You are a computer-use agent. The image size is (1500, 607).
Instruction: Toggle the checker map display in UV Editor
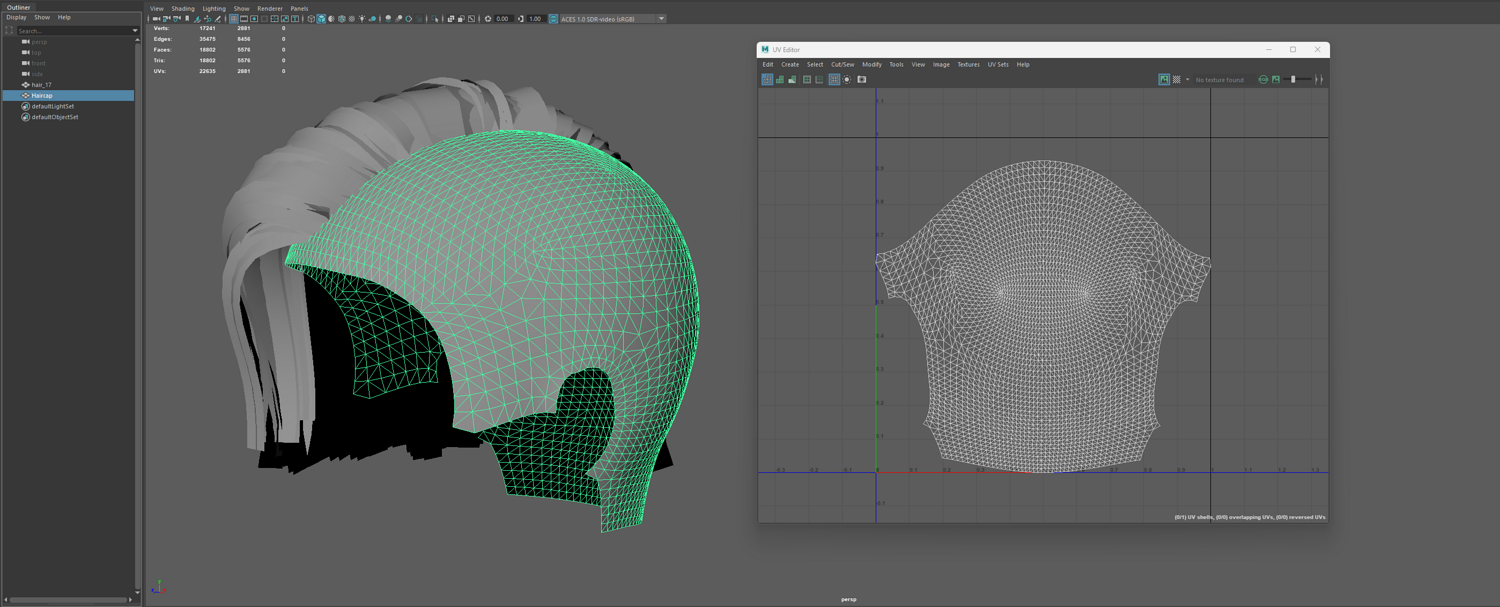pyautogui.click(x=1176, y=80)
